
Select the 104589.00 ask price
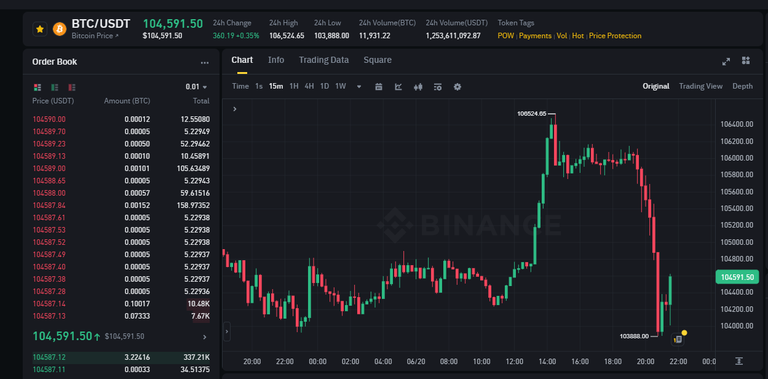pyautogui.click(x=49, y=168)
